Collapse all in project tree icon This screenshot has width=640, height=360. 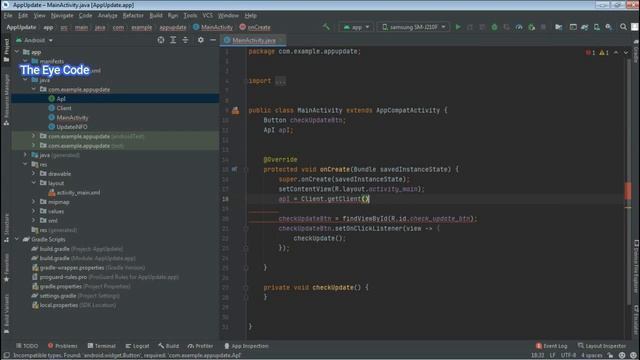click(x=185, y=40)
